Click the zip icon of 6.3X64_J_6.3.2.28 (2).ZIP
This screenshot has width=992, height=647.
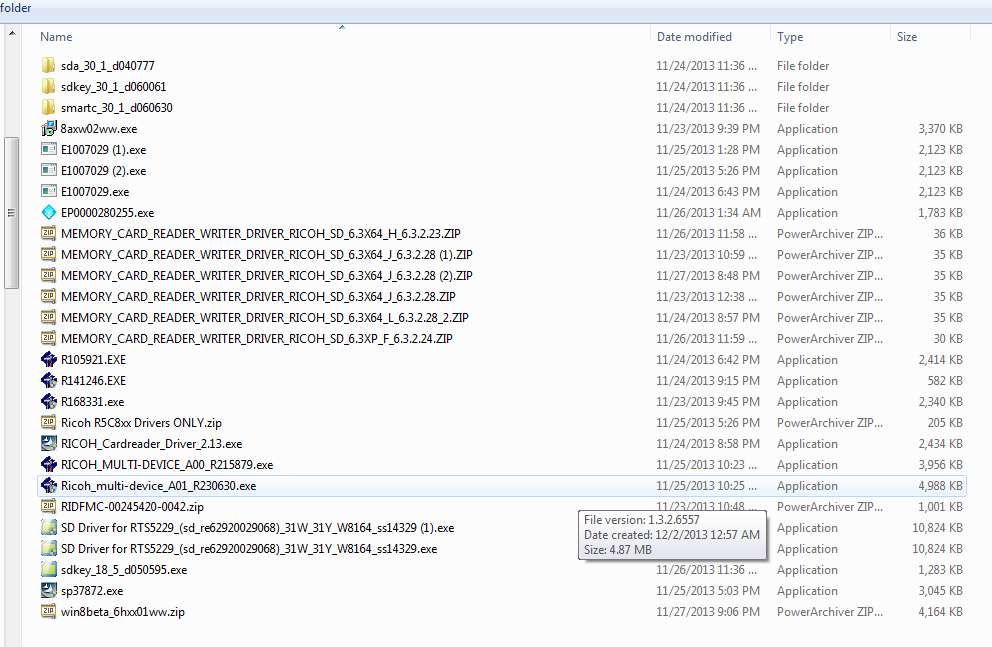[49, 275]
